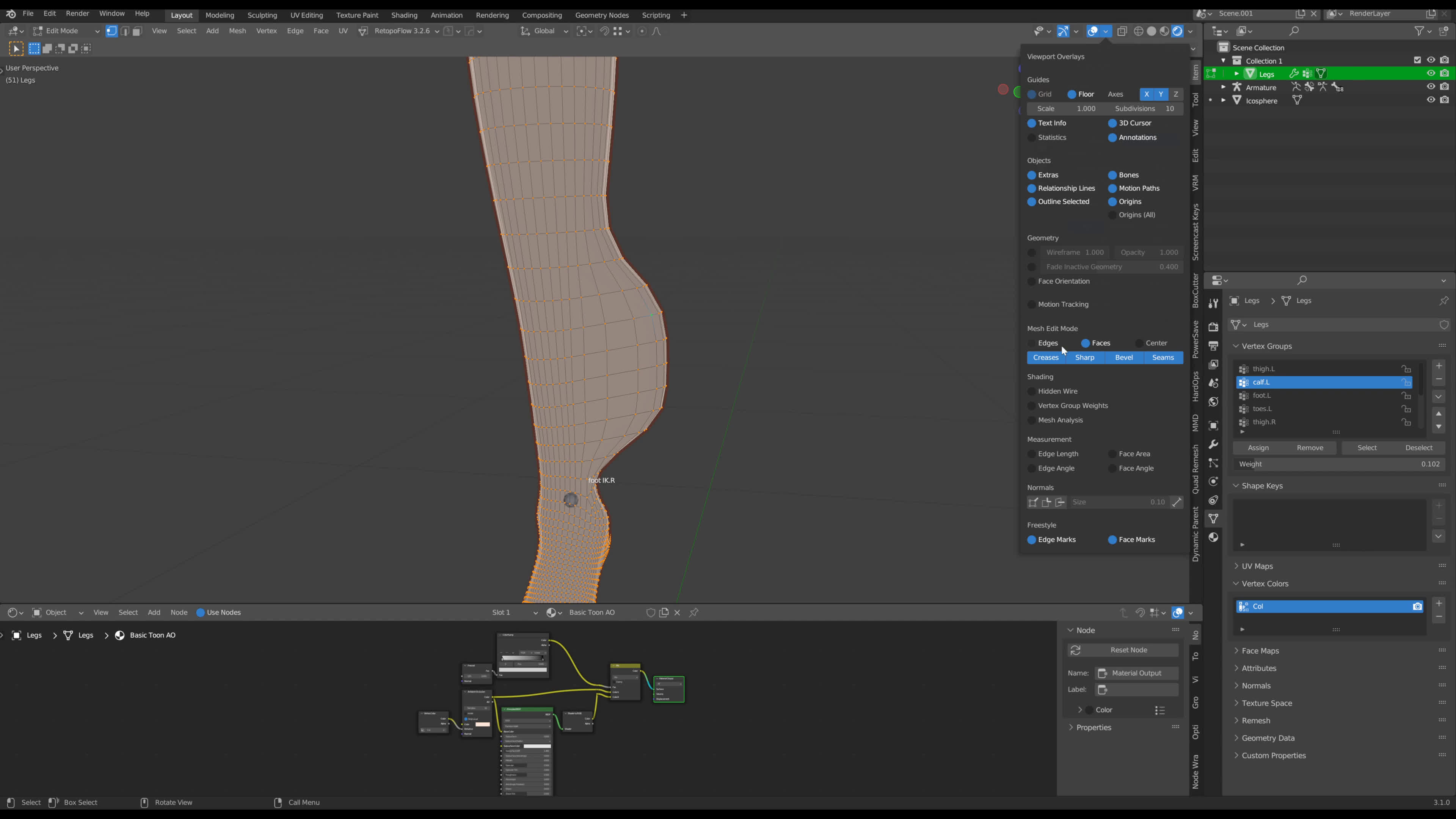This screenshot has width=1456, height=819.
Task: Select wireframe viewport shading icon
Action: (x=1138, y=31)
